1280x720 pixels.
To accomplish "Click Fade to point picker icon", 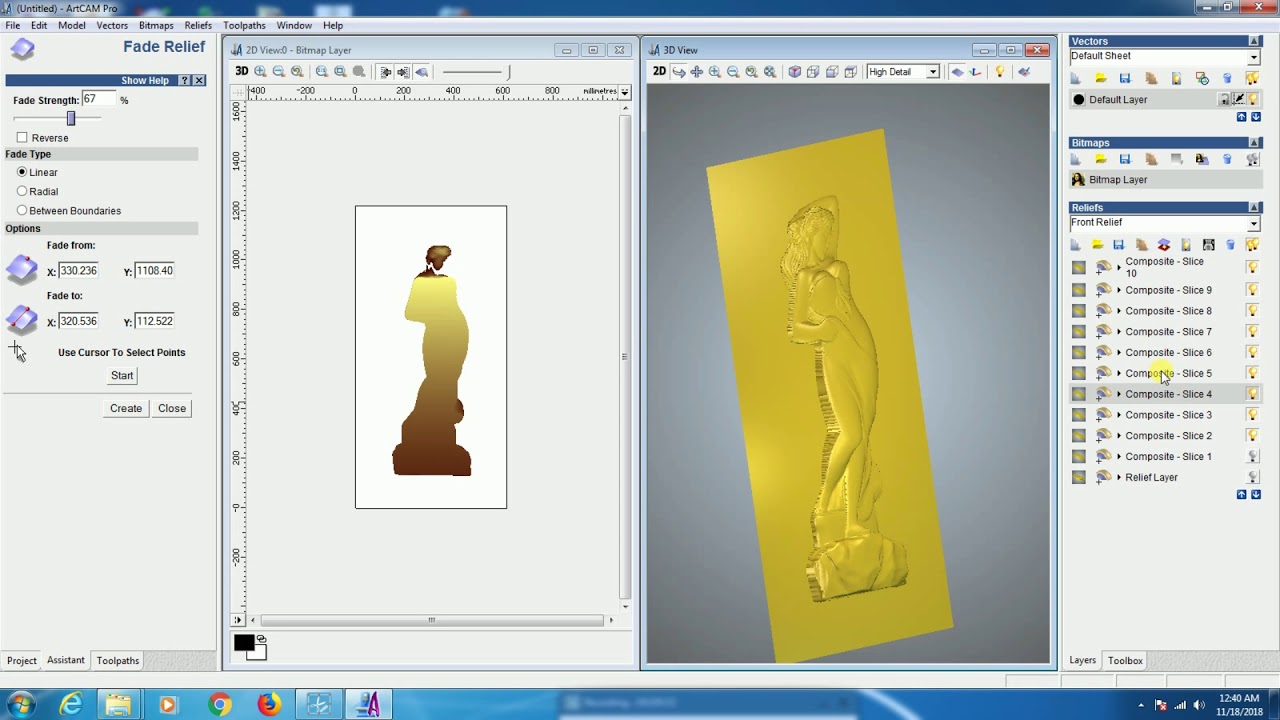I will point(21,319).
